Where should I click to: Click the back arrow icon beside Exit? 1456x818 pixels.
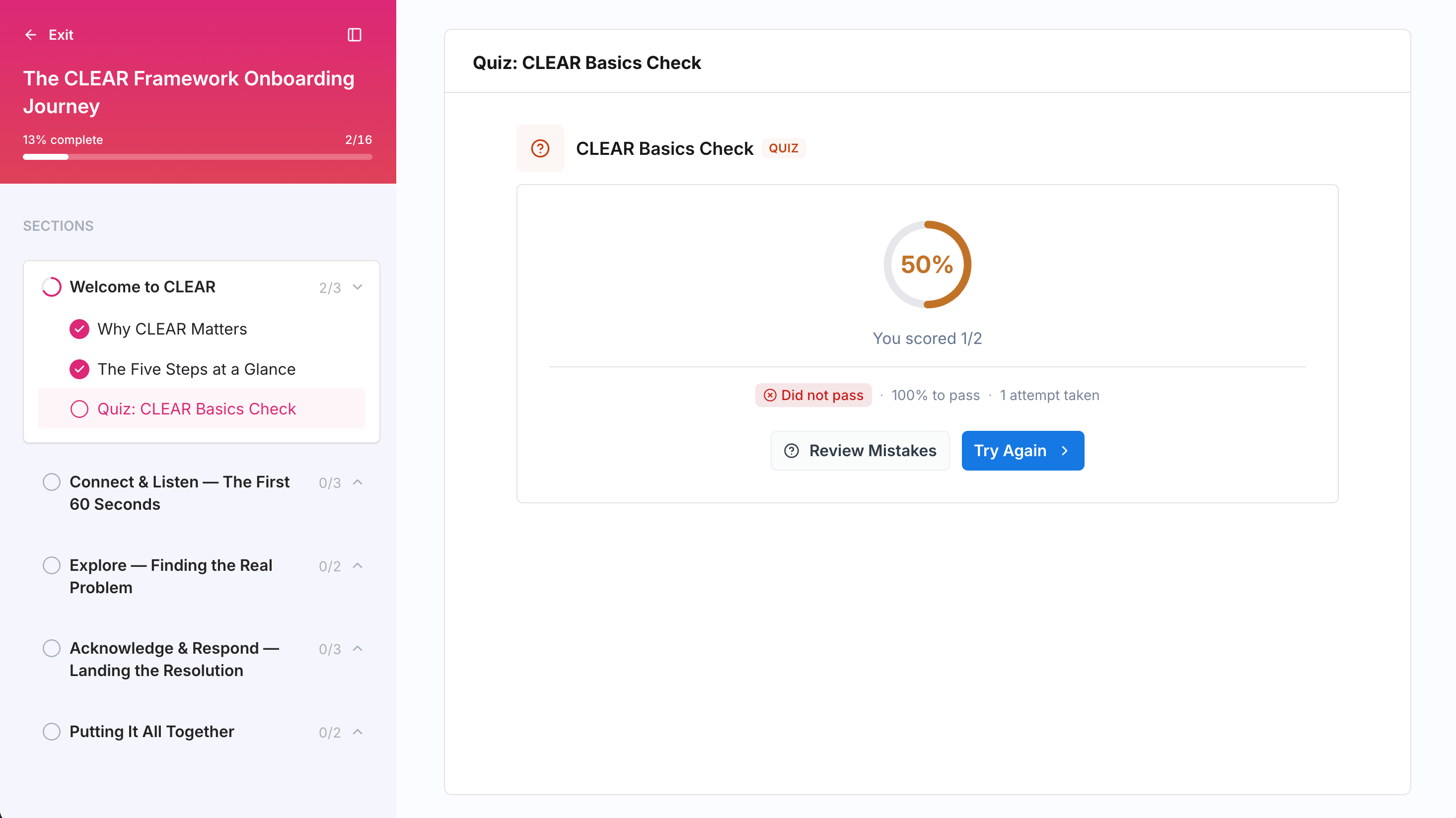30,35
